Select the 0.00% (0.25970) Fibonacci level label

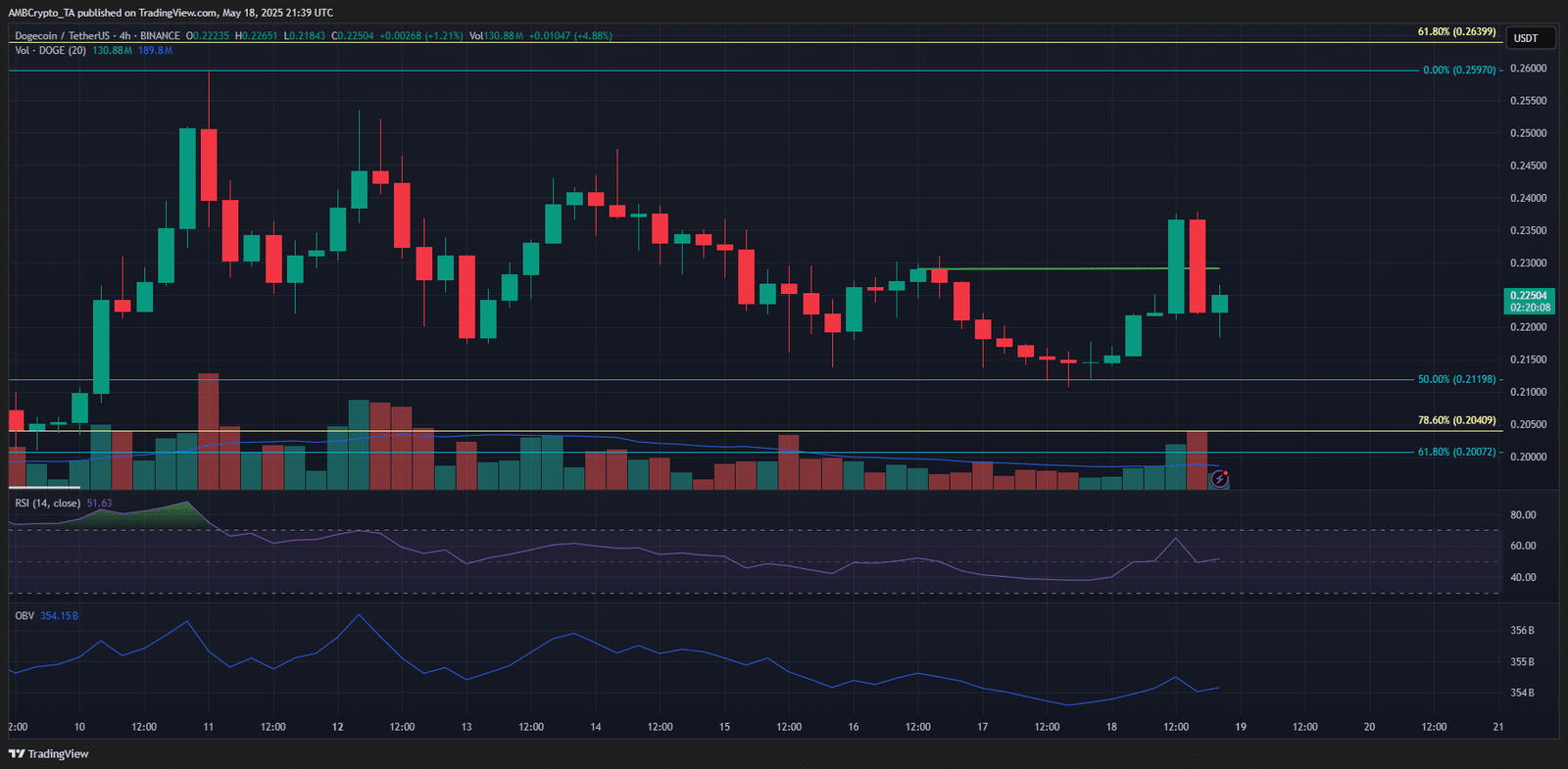click(x=1459, y=70)
